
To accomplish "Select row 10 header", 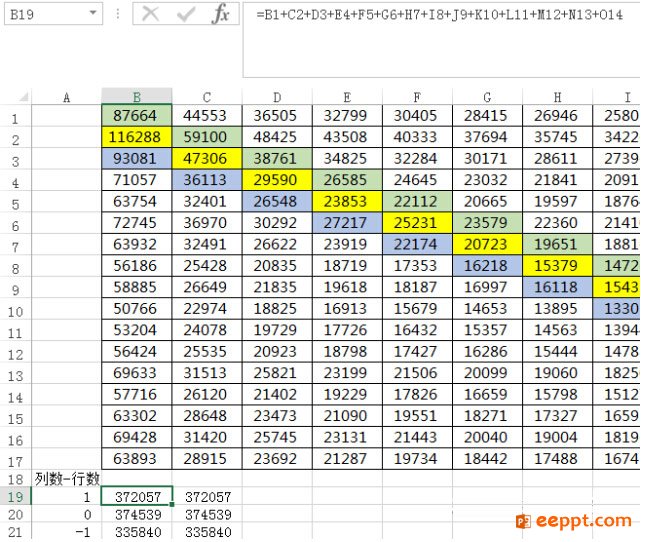I will 15,311.
